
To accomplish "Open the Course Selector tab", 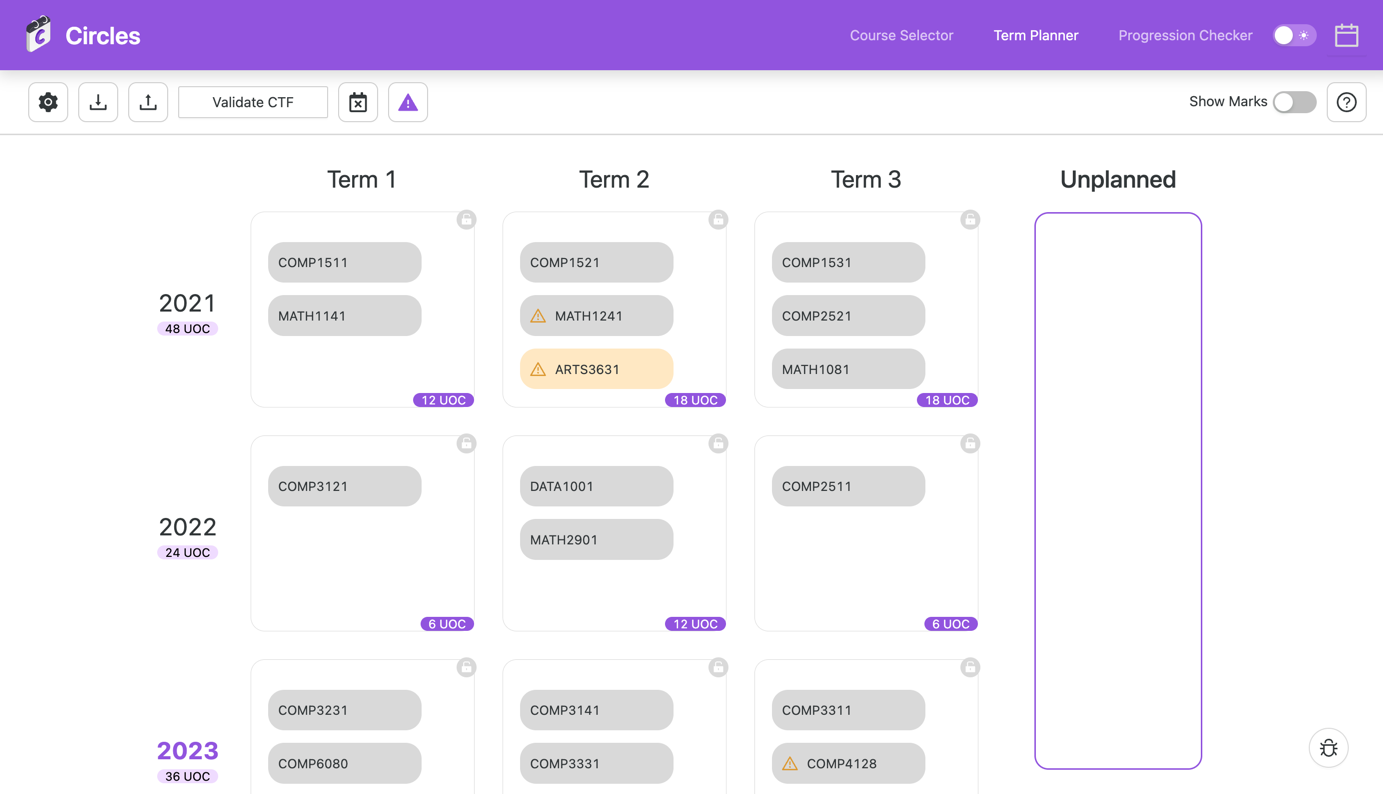I will pyautogui.click(x=901, y=35).
